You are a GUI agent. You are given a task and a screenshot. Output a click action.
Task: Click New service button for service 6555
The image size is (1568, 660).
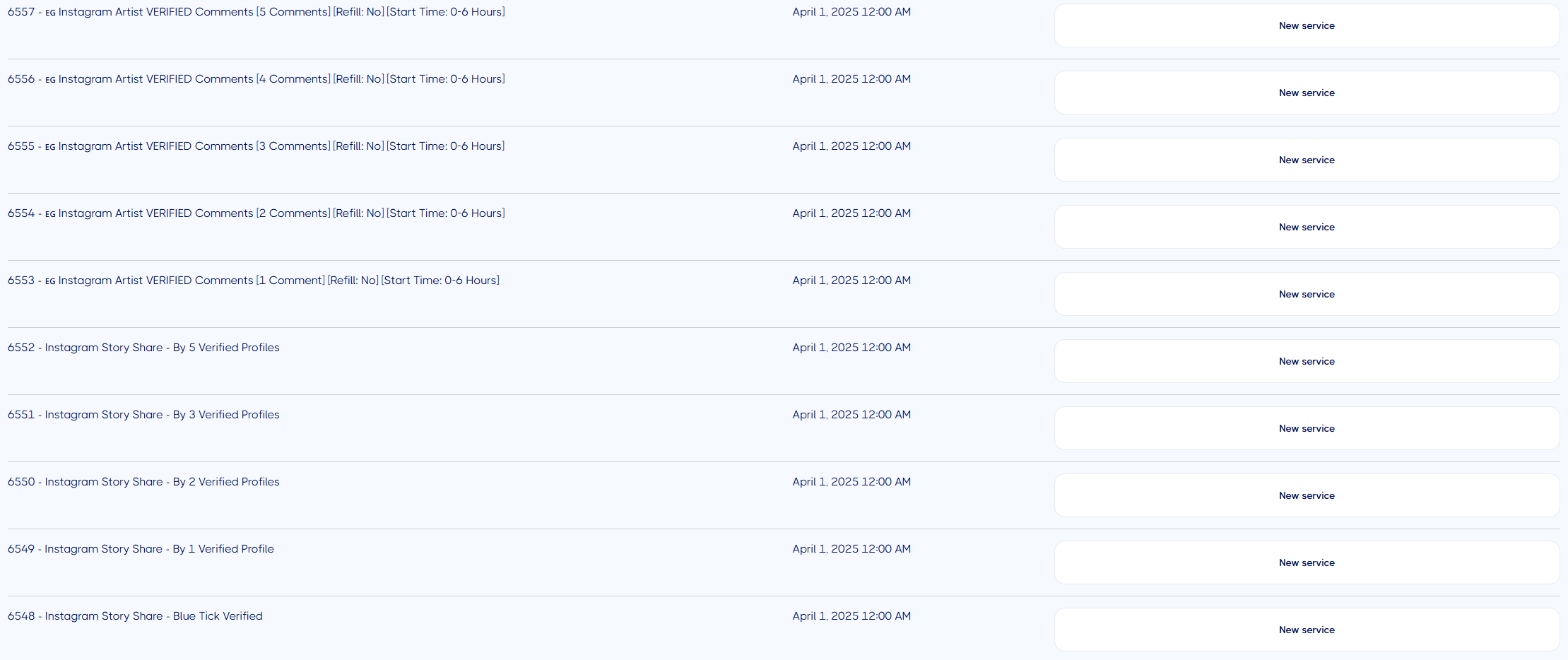point(1307,160)
